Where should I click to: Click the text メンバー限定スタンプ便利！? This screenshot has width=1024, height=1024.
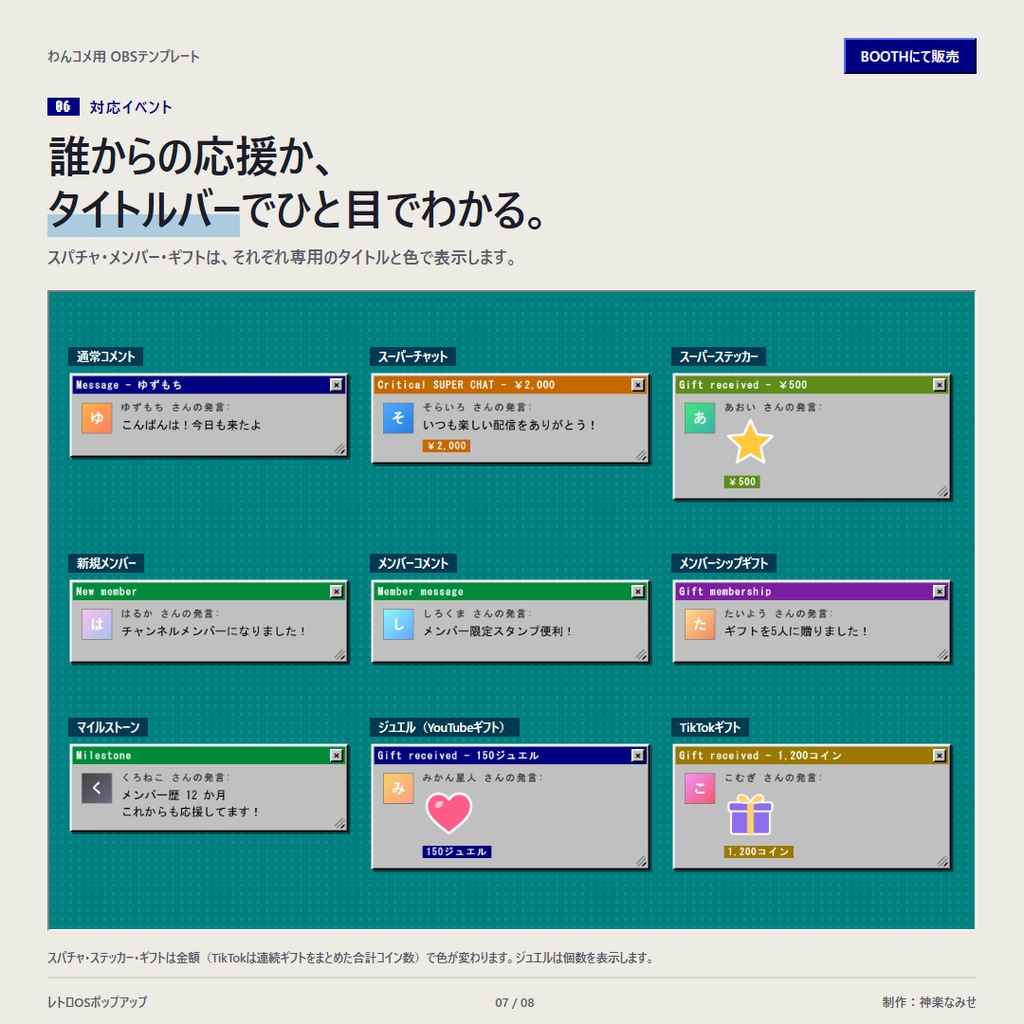point(498,632)
